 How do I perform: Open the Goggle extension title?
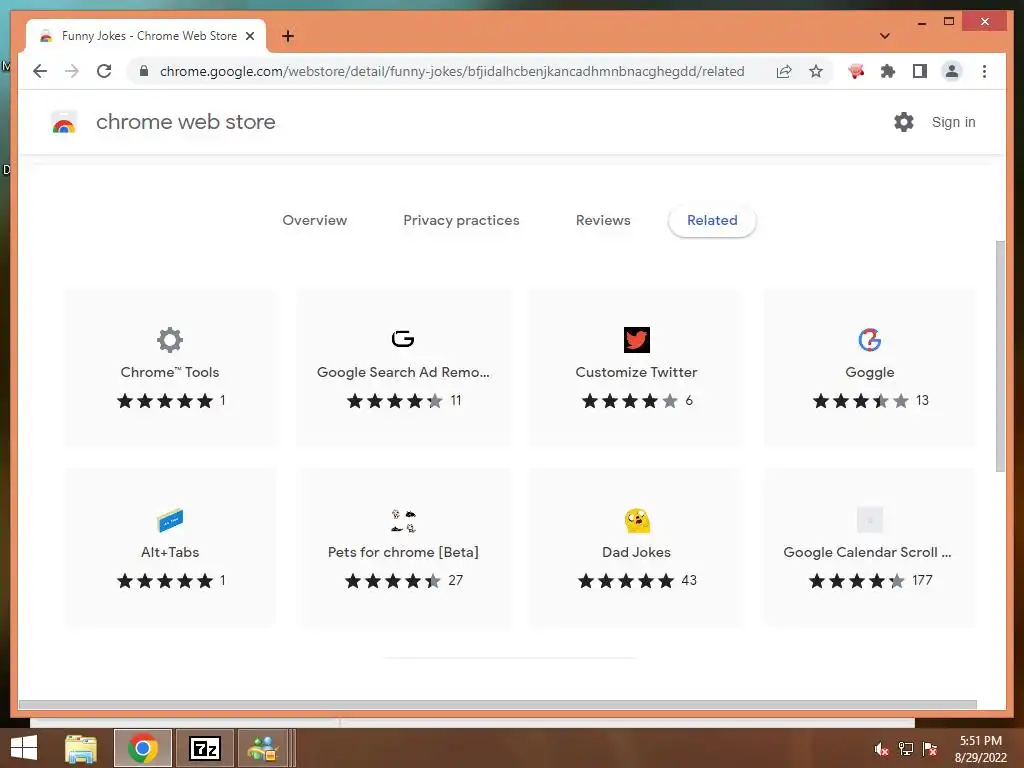click(x=870, y=373)
